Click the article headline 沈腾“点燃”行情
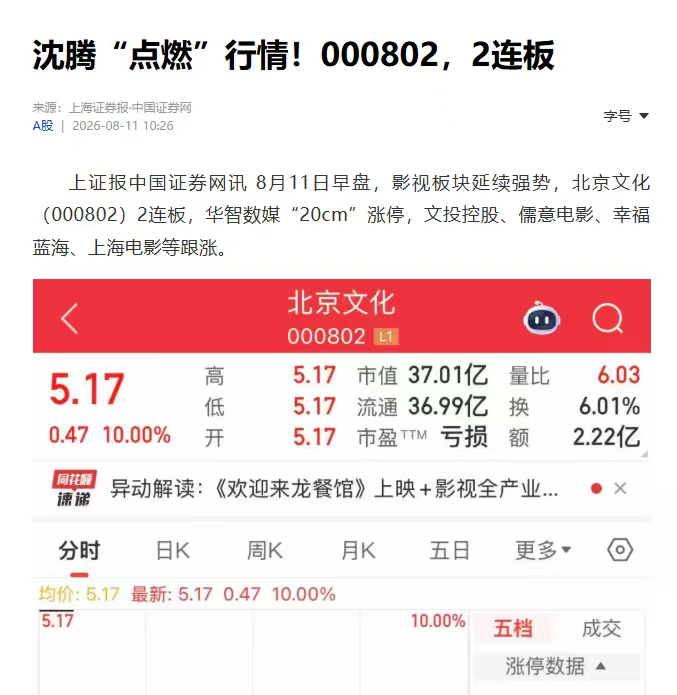Viewport: 677px width, 695px height. (293, 55)
